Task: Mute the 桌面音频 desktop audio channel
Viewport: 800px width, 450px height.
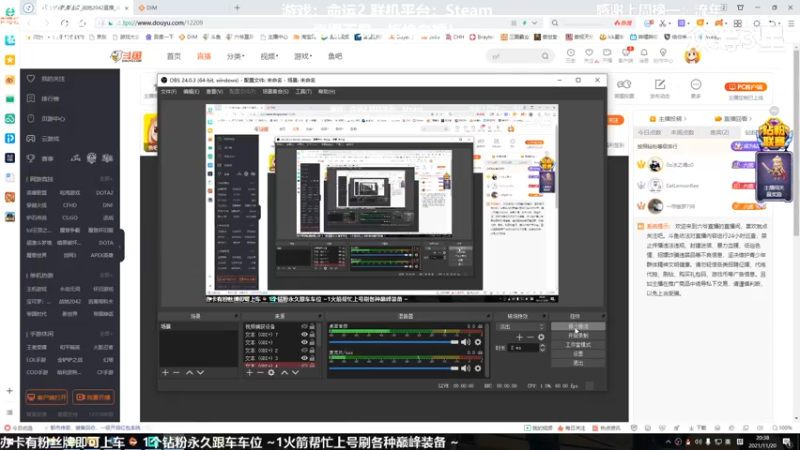Action: click(x=466, y=342)
